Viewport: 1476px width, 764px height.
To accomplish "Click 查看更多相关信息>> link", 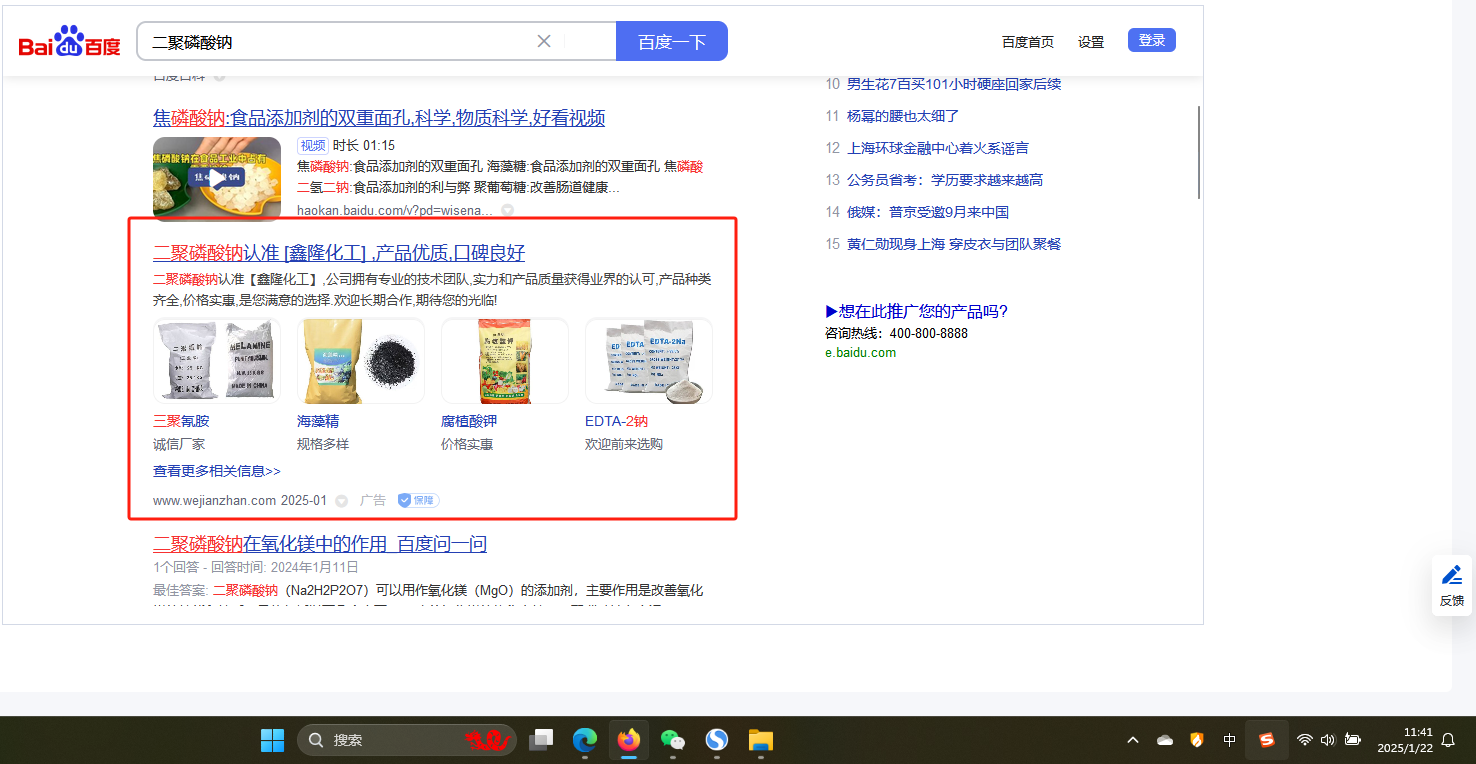I will click(217, 470).
